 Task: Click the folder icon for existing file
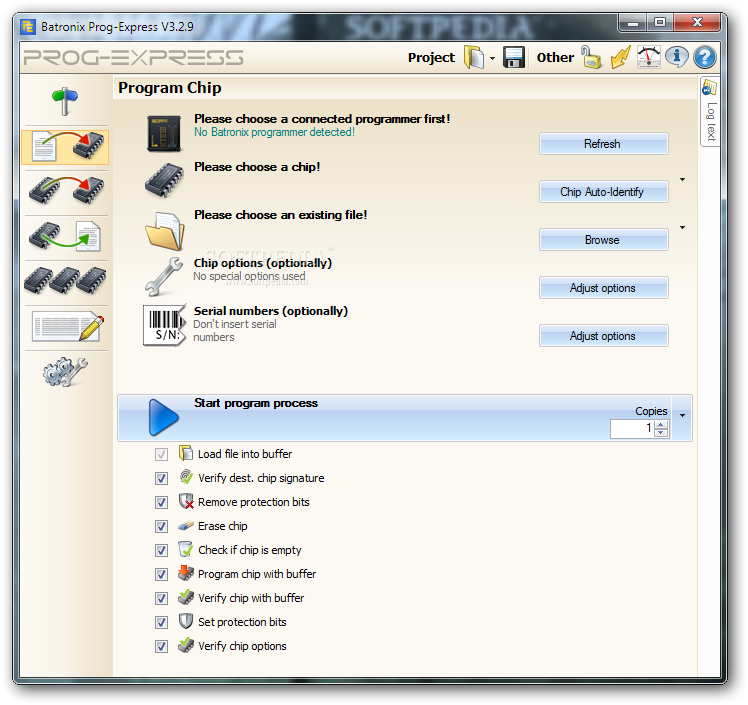[x=165, y=231]
